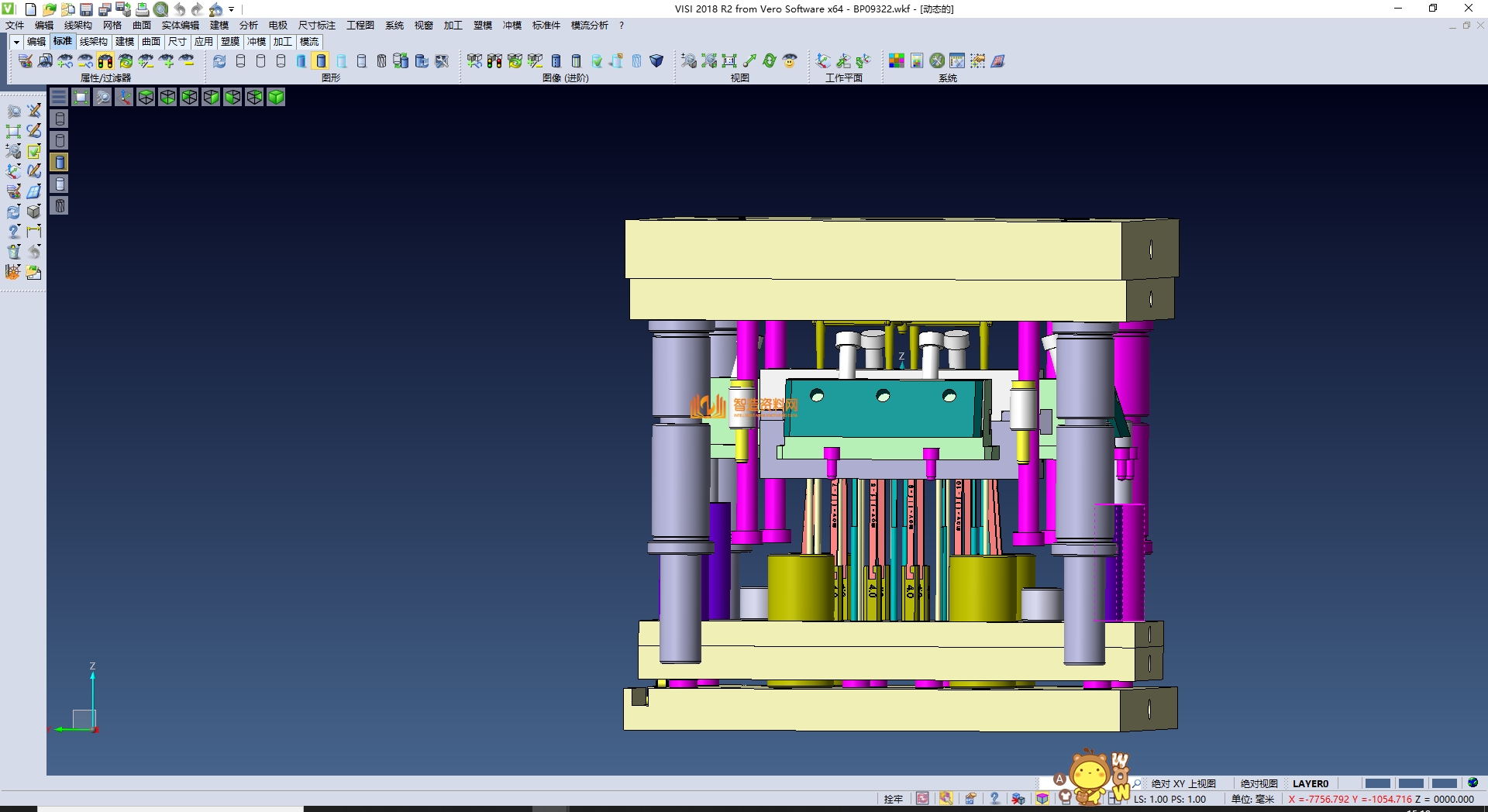The image size is (1488, 812).
Task: Toggle the highlighted traffic light filter icon
Action: click(x=105, y=61)
